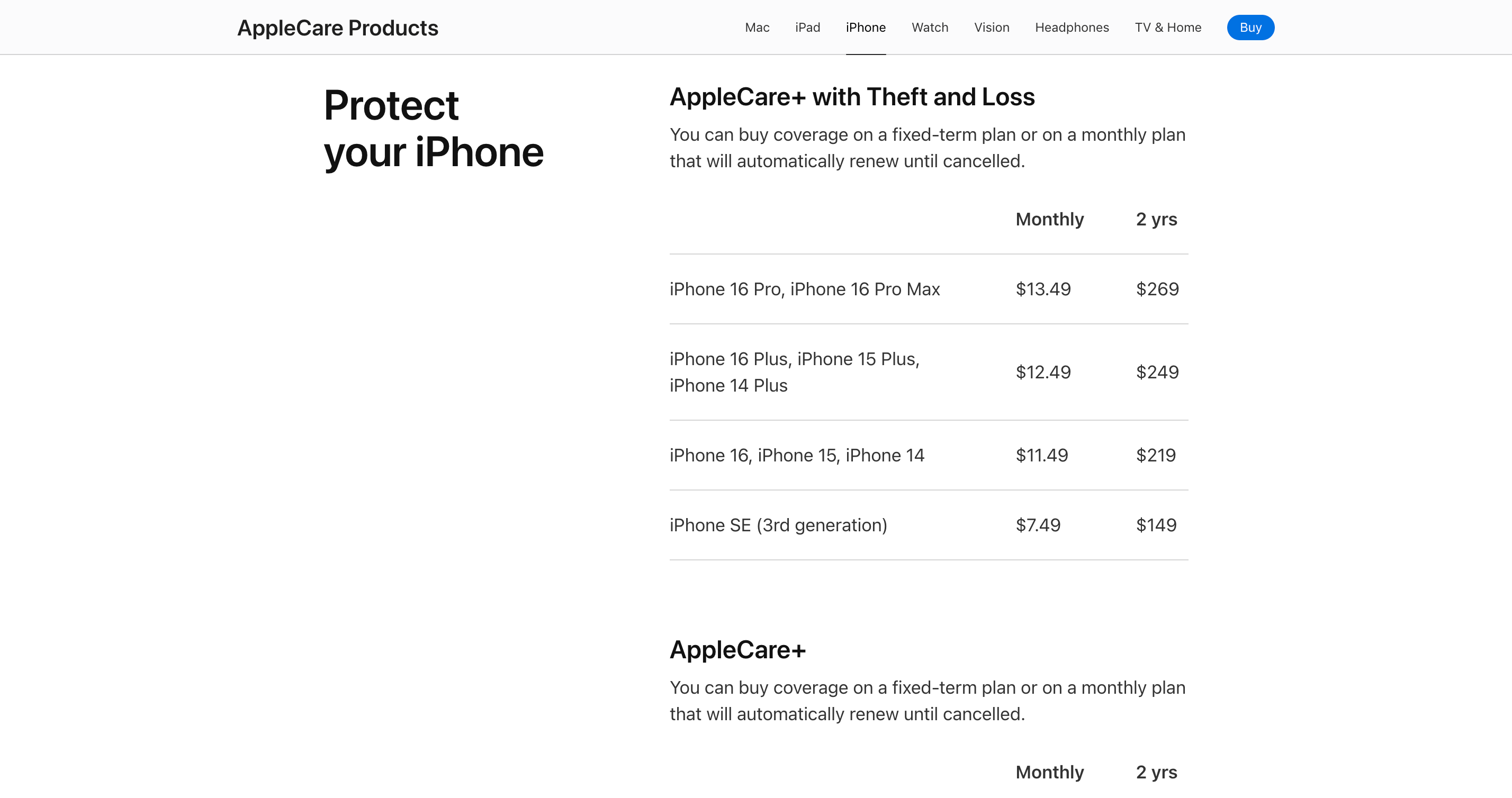This screenshot has width=1512, height=798.
Task: Click the monthly pricing column header
Action: (x=1050, y=219)
